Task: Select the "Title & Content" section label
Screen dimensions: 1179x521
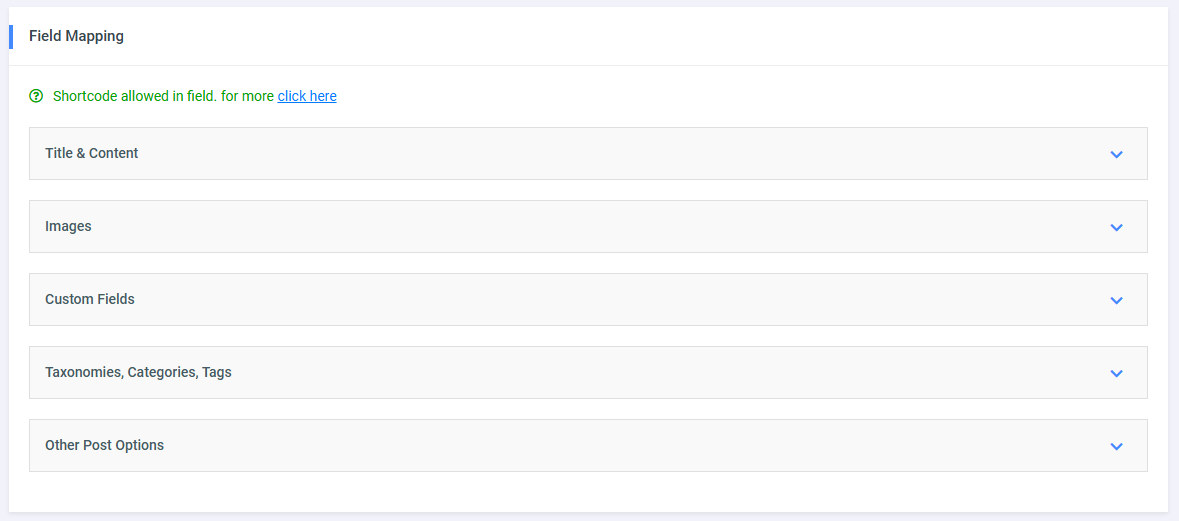Action: 92,153
